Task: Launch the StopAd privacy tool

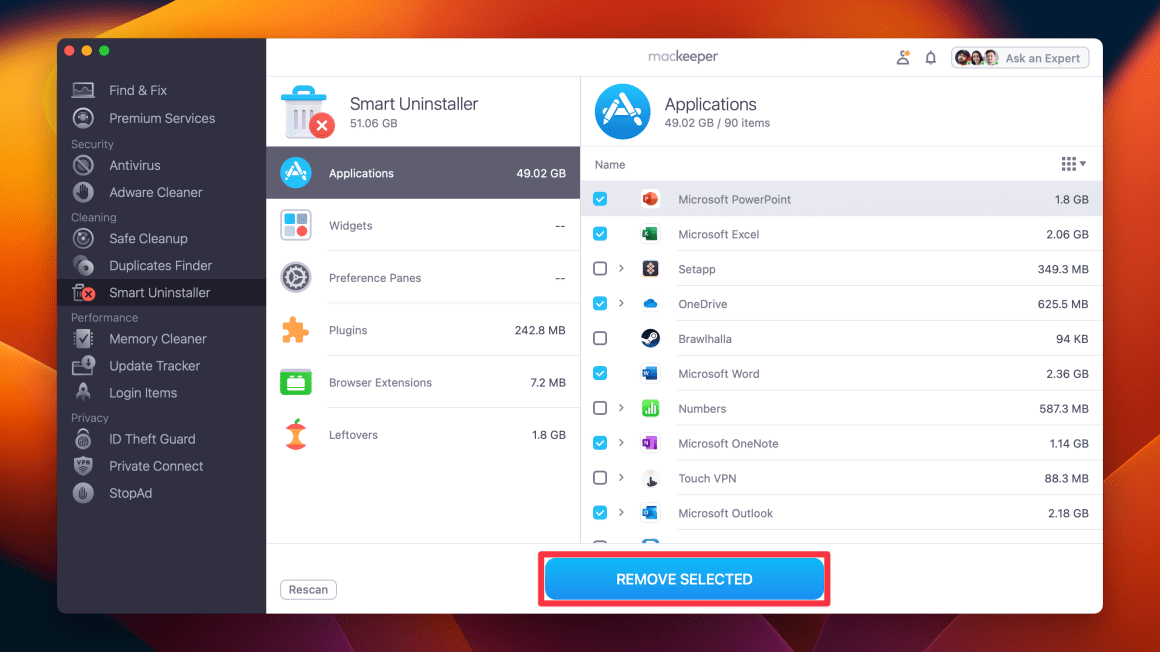Action: click(130, 492)
